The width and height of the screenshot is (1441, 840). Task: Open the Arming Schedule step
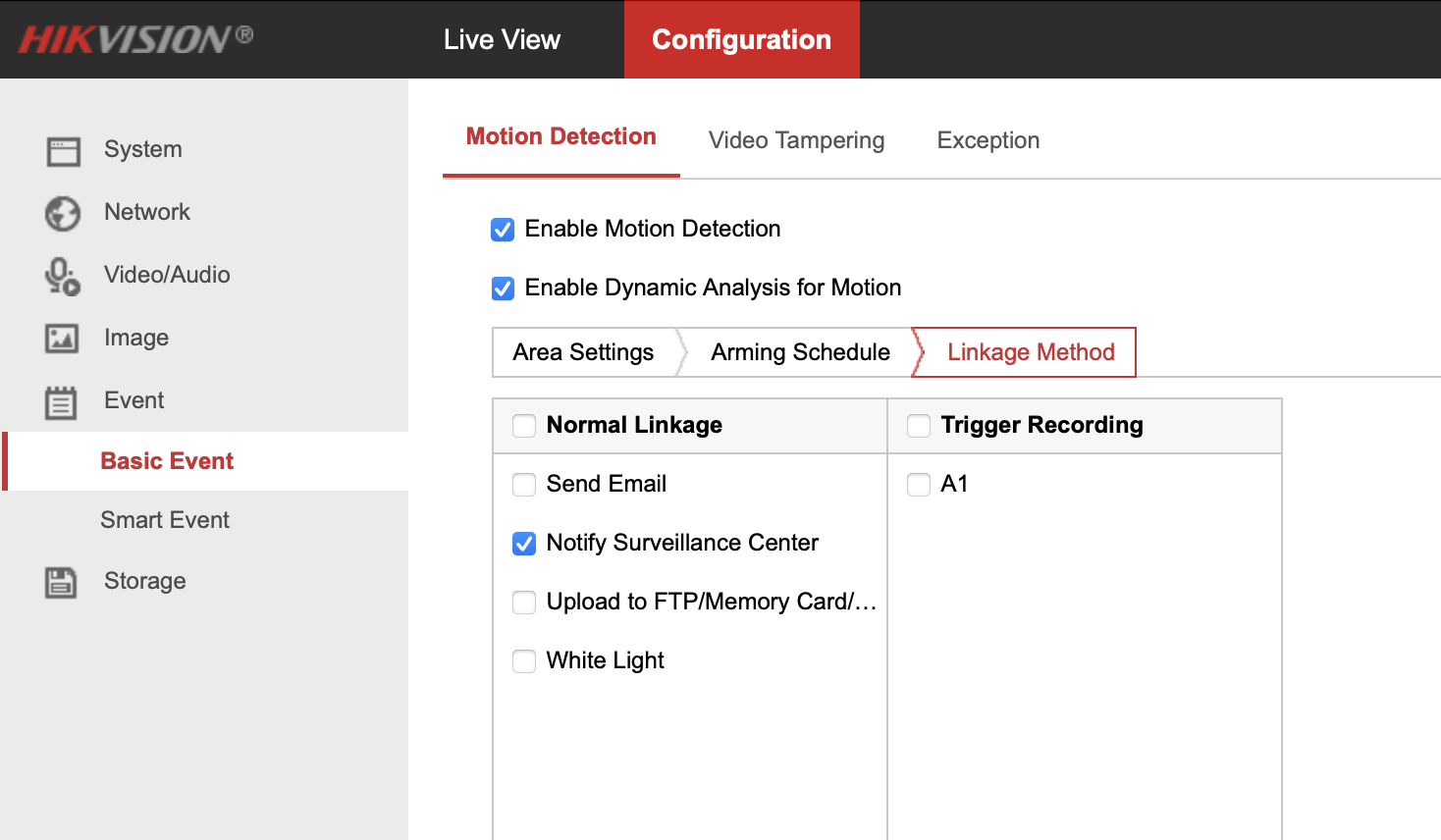[x=800, y=352]
